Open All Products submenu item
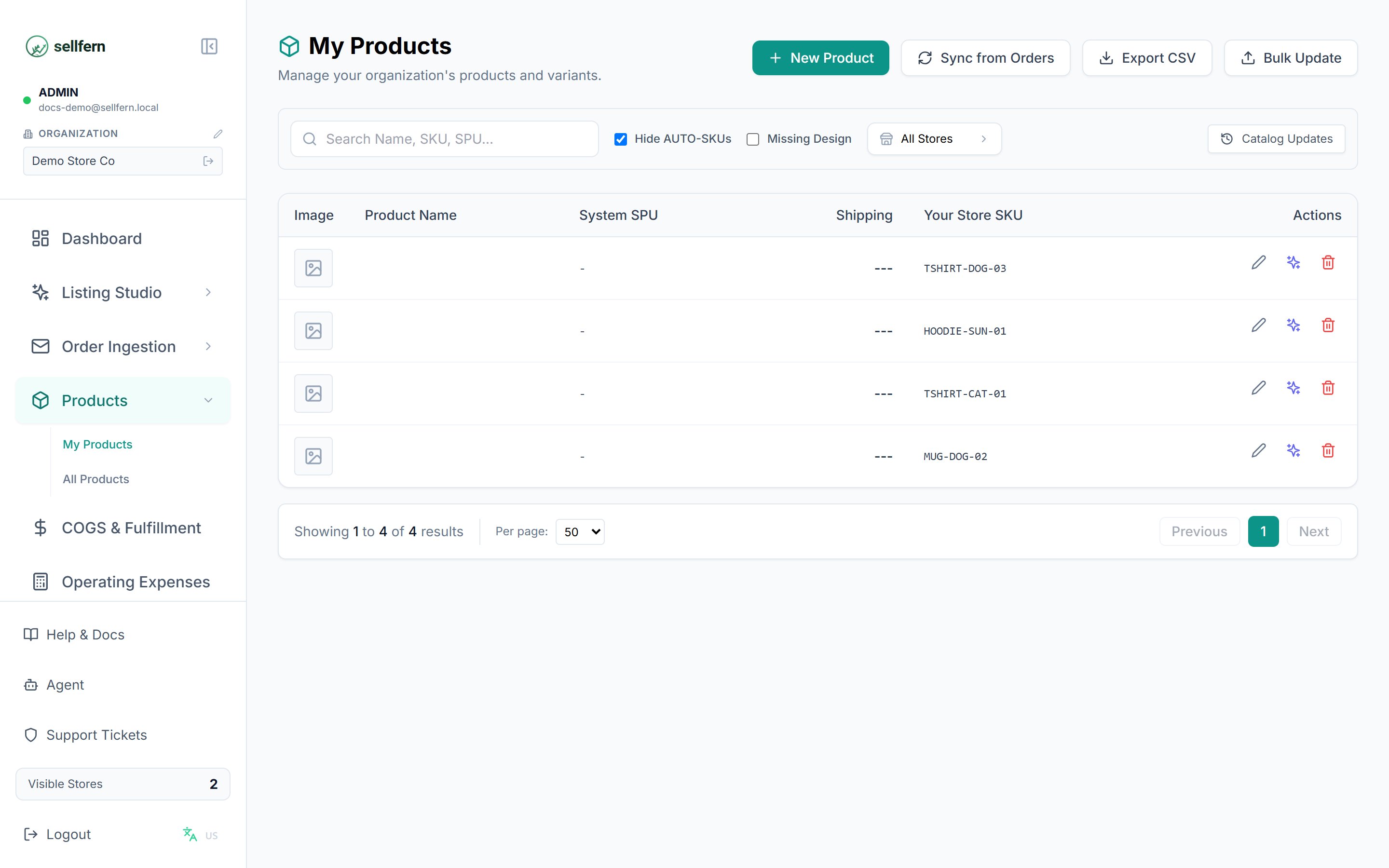This screenshot has width=1389, height=868. tap(96, 479)
